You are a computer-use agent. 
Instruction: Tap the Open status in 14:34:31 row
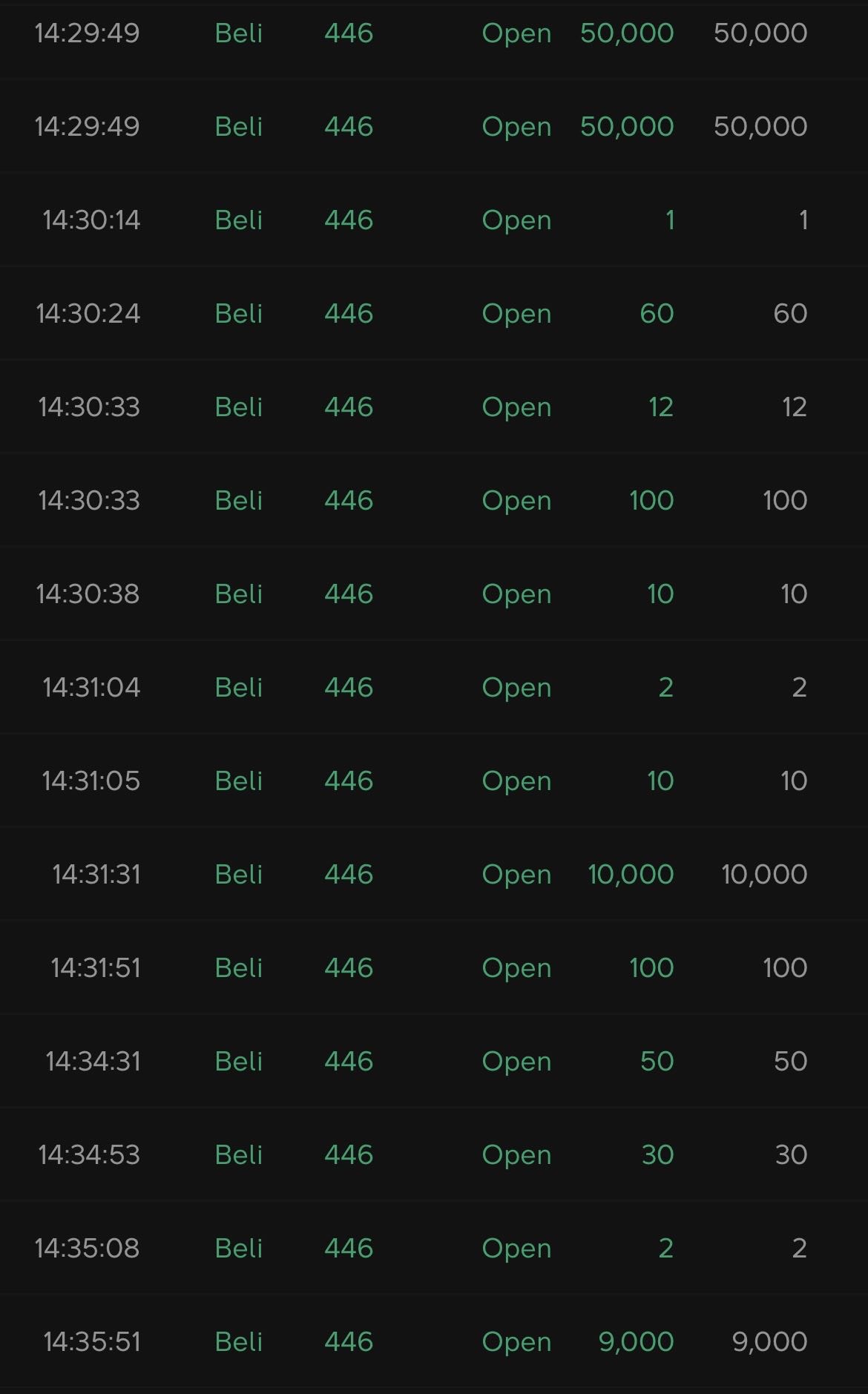click(x=516, y=1062)
